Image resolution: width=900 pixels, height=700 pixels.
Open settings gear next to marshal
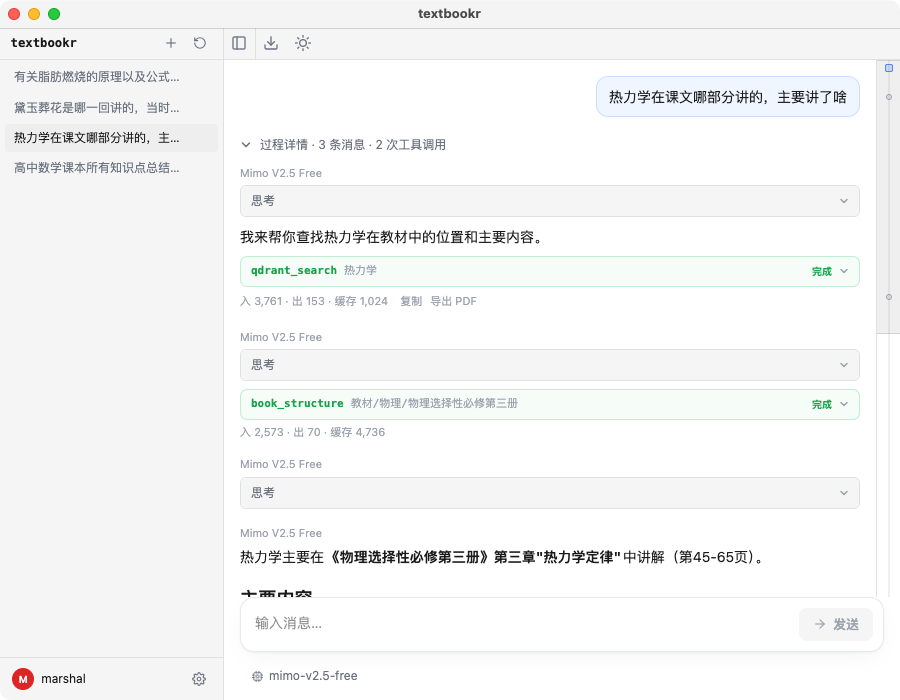(199, 679)
